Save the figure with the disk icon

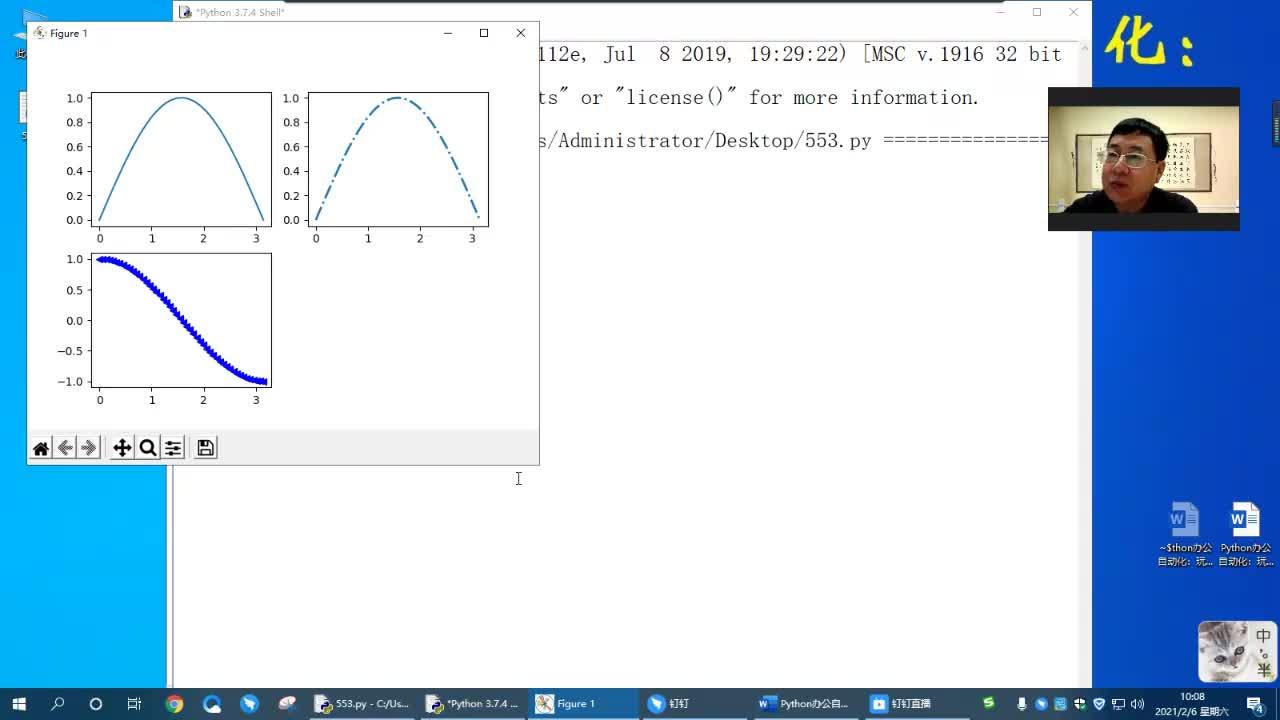[205, 448]
